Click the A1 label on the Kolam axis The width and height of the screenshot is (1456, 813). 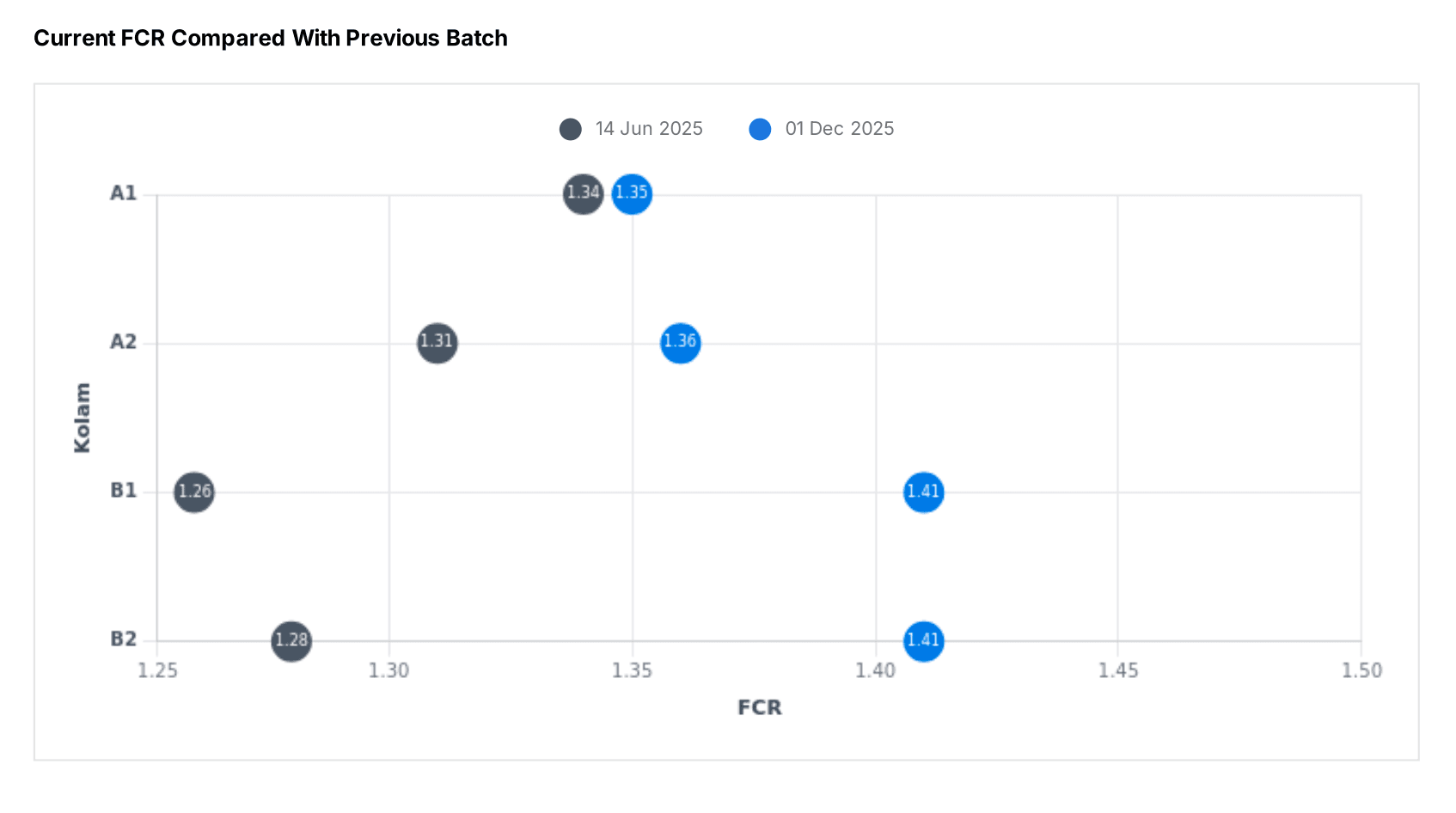pyautogui.click(x=124, y=193)
